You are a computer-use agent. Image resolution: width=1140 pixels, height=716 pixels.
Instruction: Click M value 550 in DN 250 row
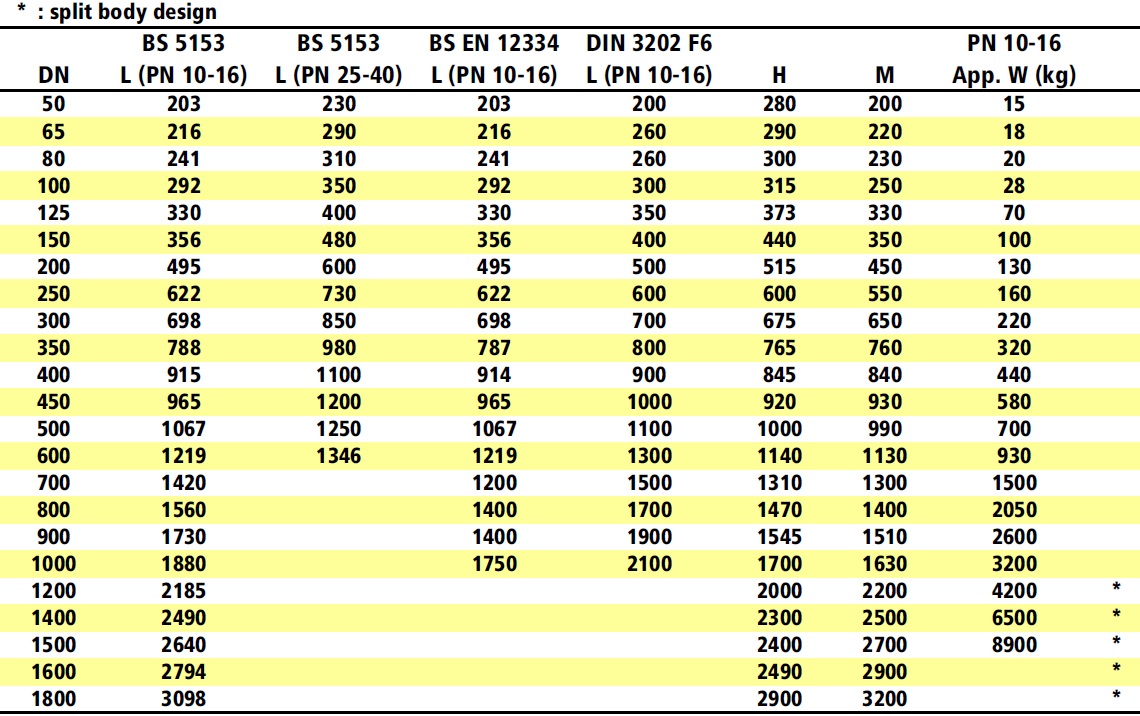(x=885, y=293)
